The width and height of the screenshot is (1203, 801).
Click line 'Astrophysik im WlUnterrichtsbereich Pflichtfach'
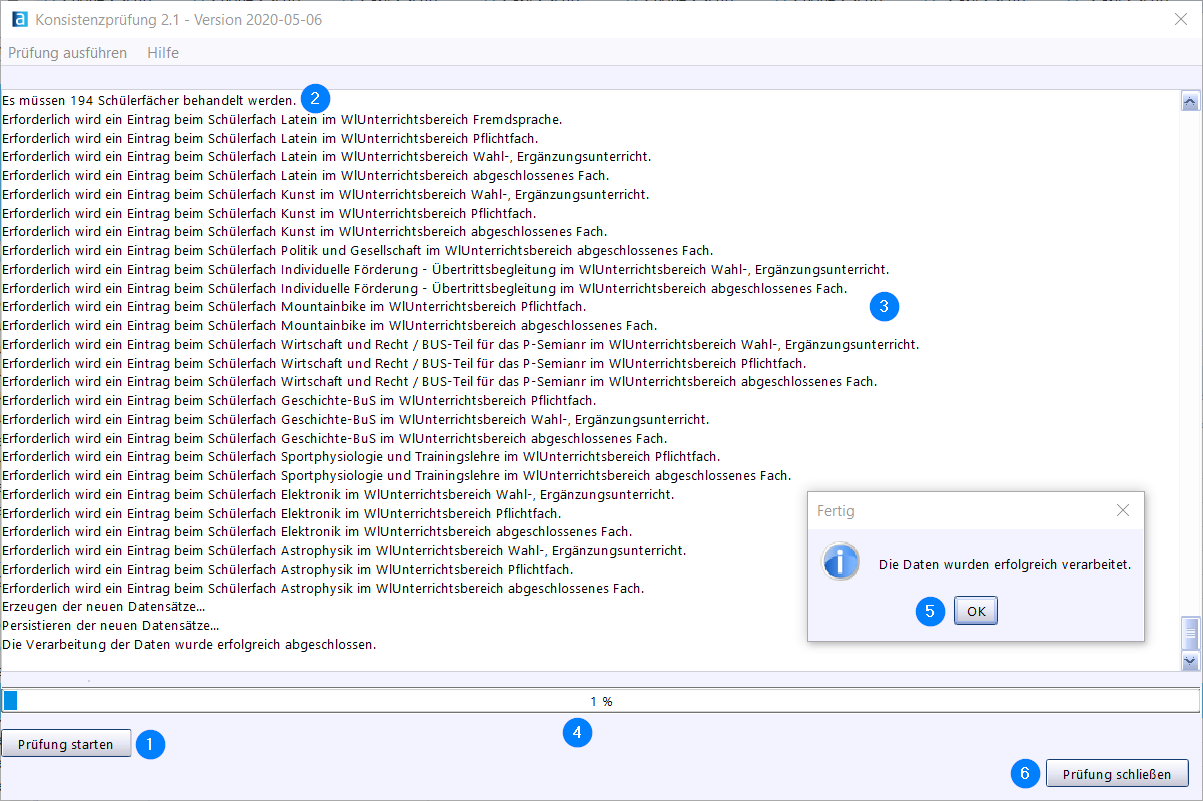pos(288,569)
